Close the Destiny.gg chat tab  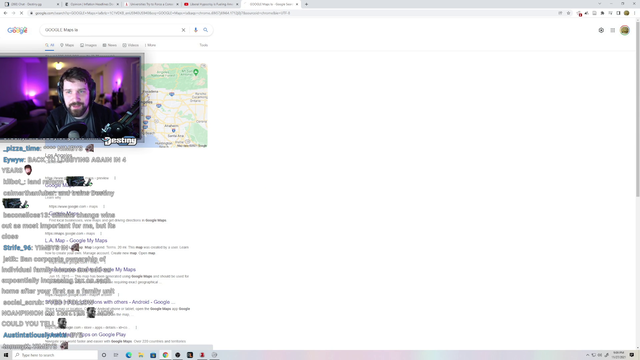click(x=58, y=4)
